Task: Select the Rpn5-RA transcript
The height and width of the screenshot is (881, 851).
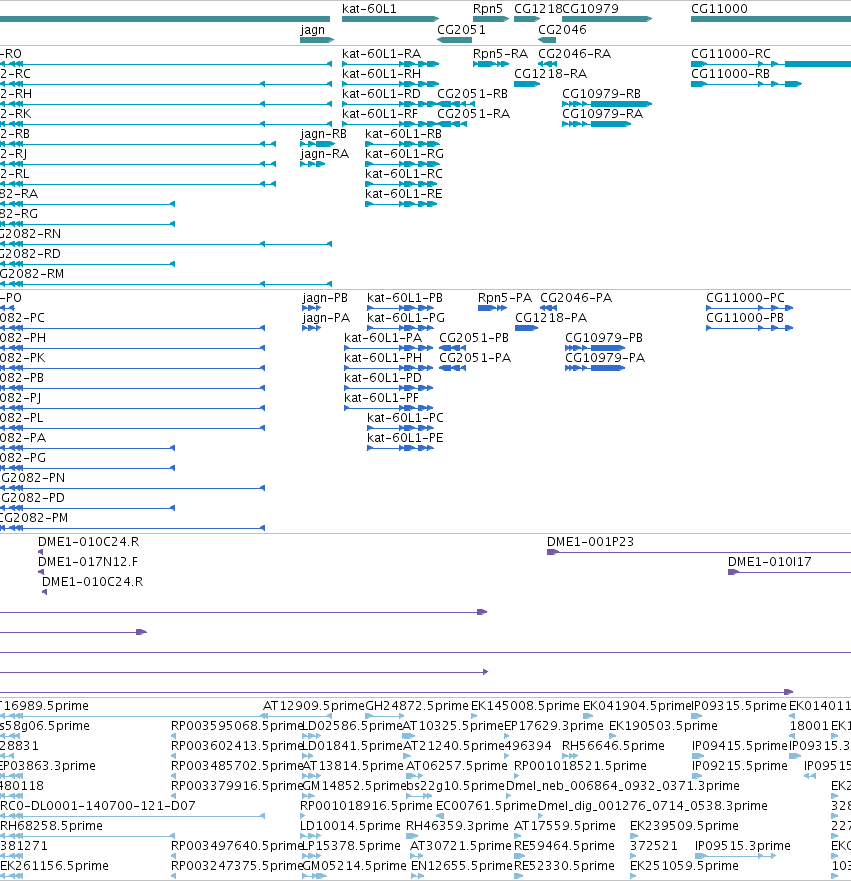Action: [500, 53]
